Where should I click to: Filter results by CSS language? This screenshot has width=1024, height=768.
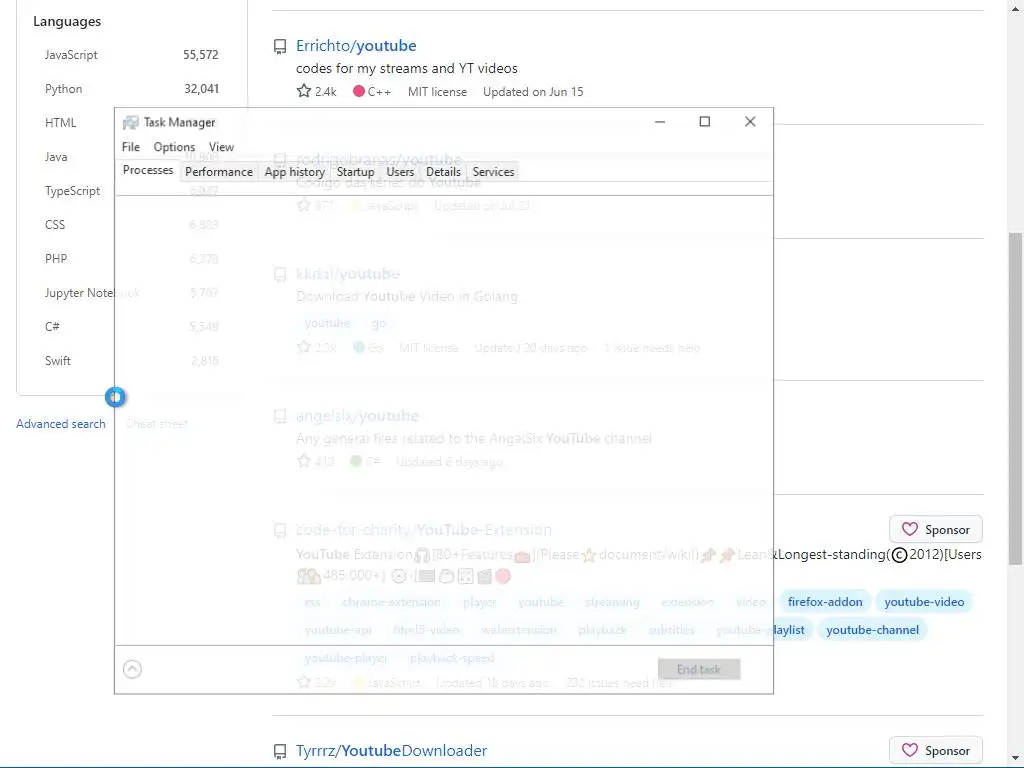pos(55,225)
